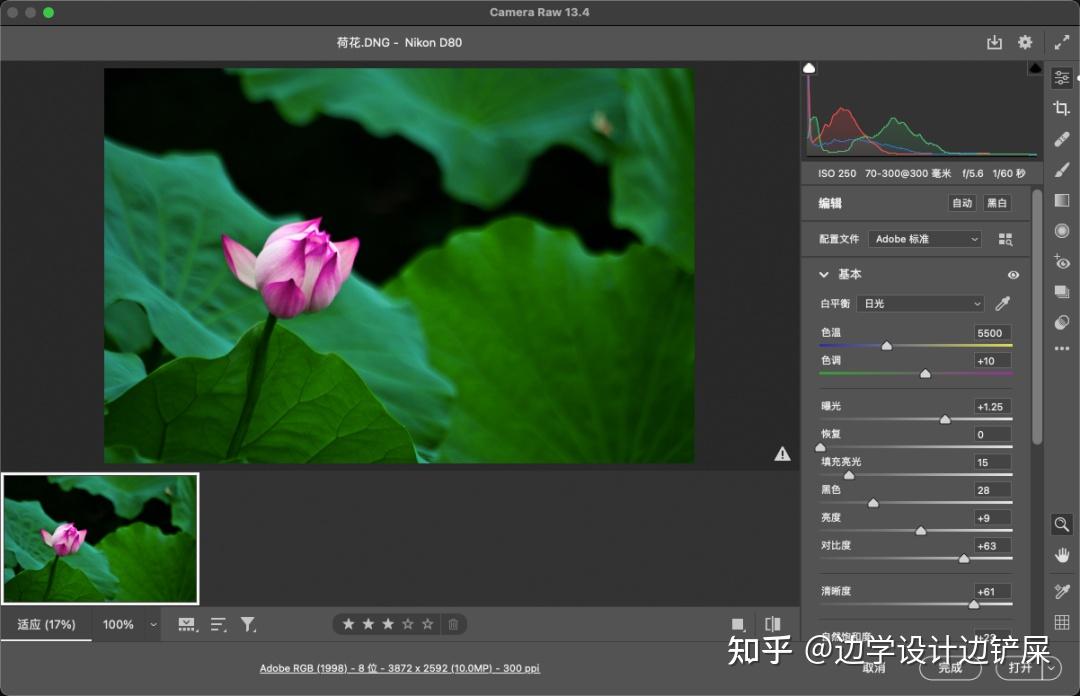Open the Red Eye Removal tool

point(1061,262)
